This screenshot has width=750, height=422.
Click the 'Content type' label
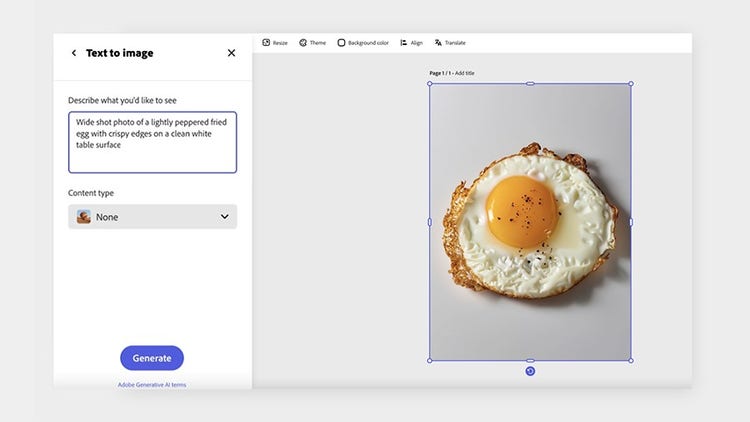(91, 193)
